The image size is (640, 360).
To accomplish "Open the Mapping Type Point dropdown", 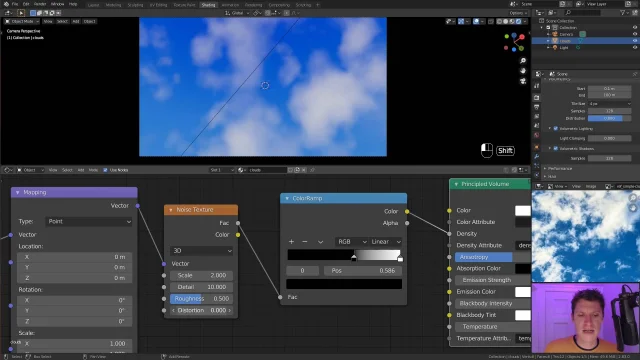I will (x=89, y=221).
